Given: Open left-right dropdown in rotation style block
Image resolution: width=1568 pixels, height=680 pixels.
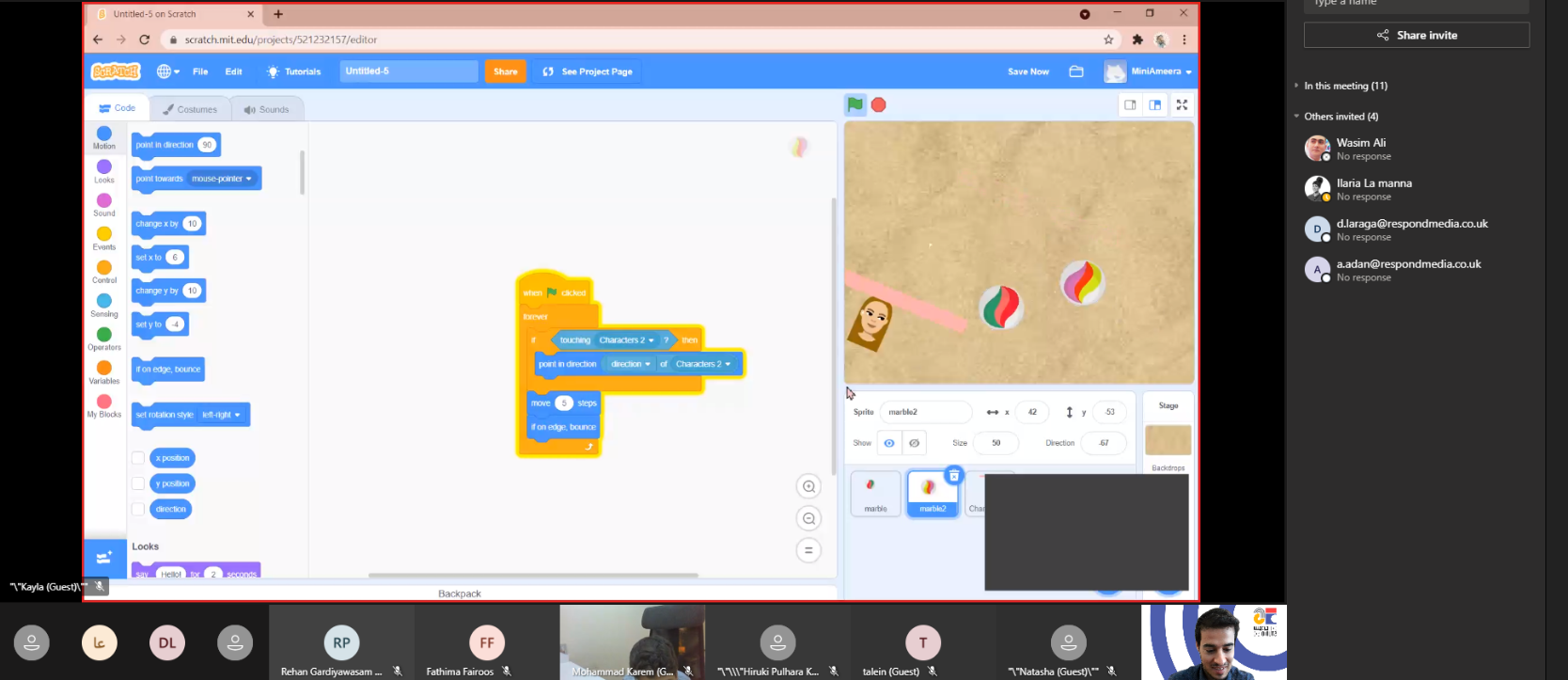Looking at the screenshot, I should pyautogui.click(x=222, y=415).
